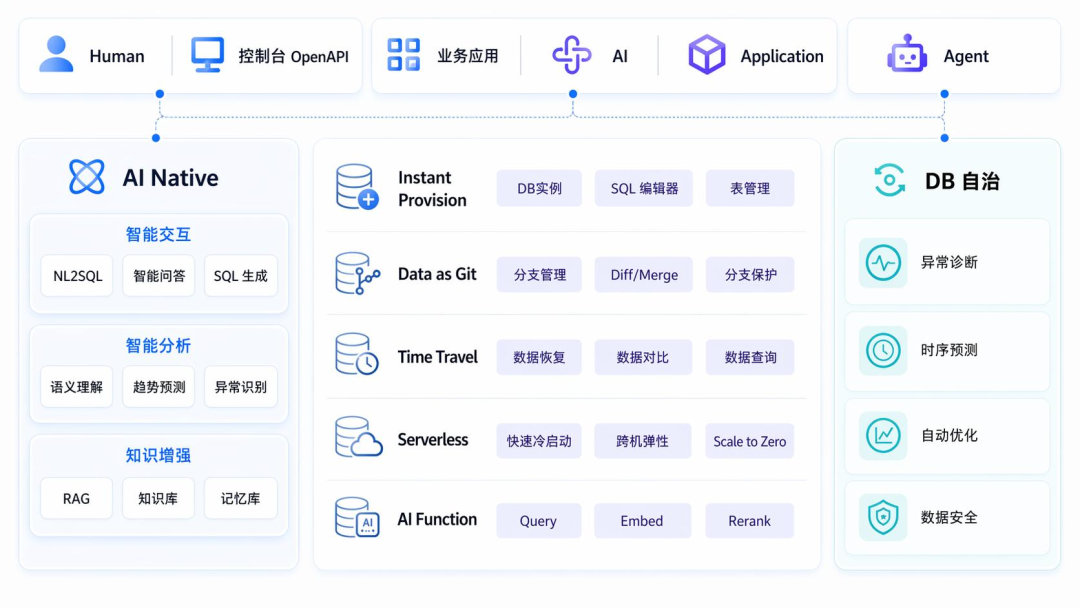
Task: Click the 智能交互 section heading
Action: coord(158,235)
